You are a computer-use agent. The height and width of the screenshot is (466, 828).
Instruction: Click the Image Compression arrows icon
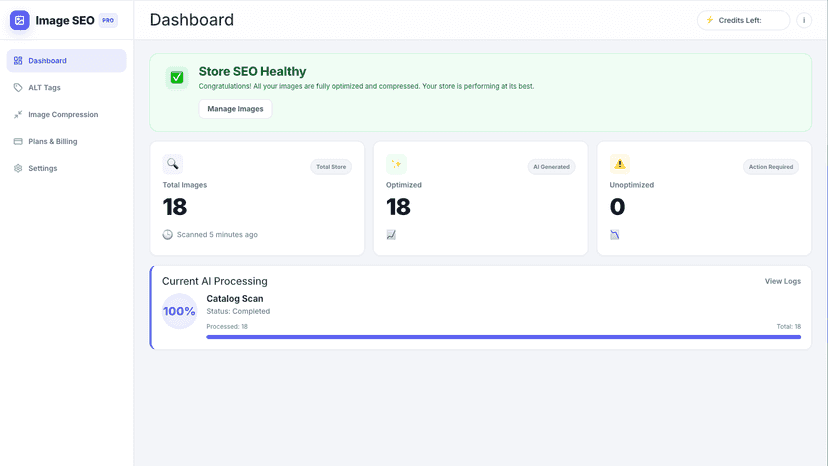pyautogui.click(x=18, y=115)
